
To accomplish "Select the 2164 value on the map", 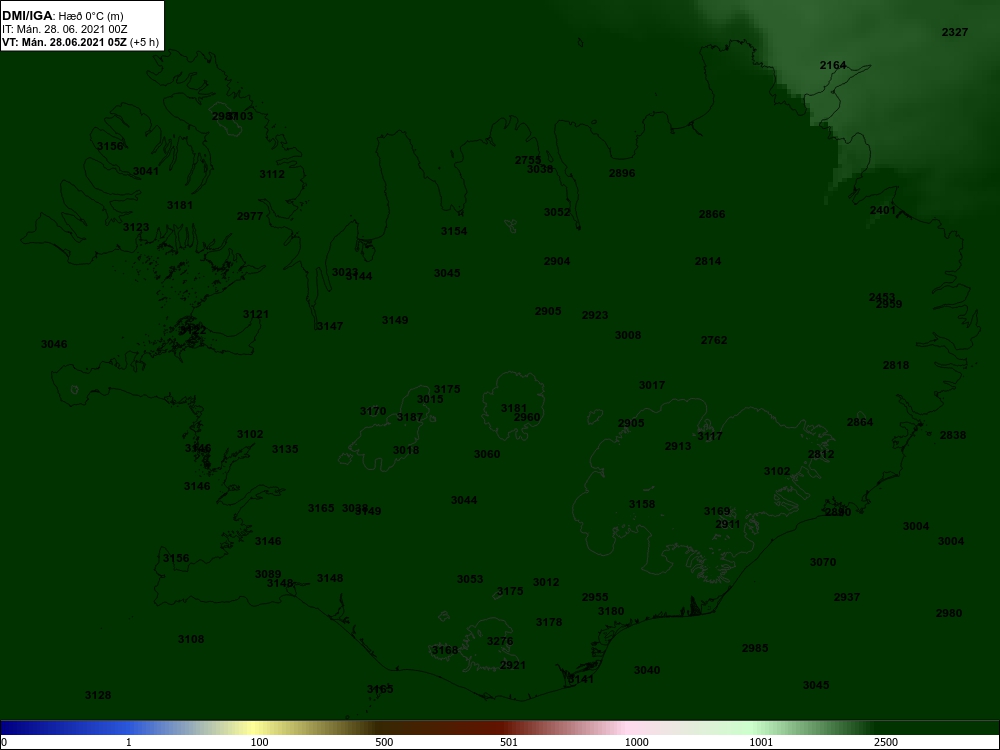I will pyautogui.click(x=833, y=65).
